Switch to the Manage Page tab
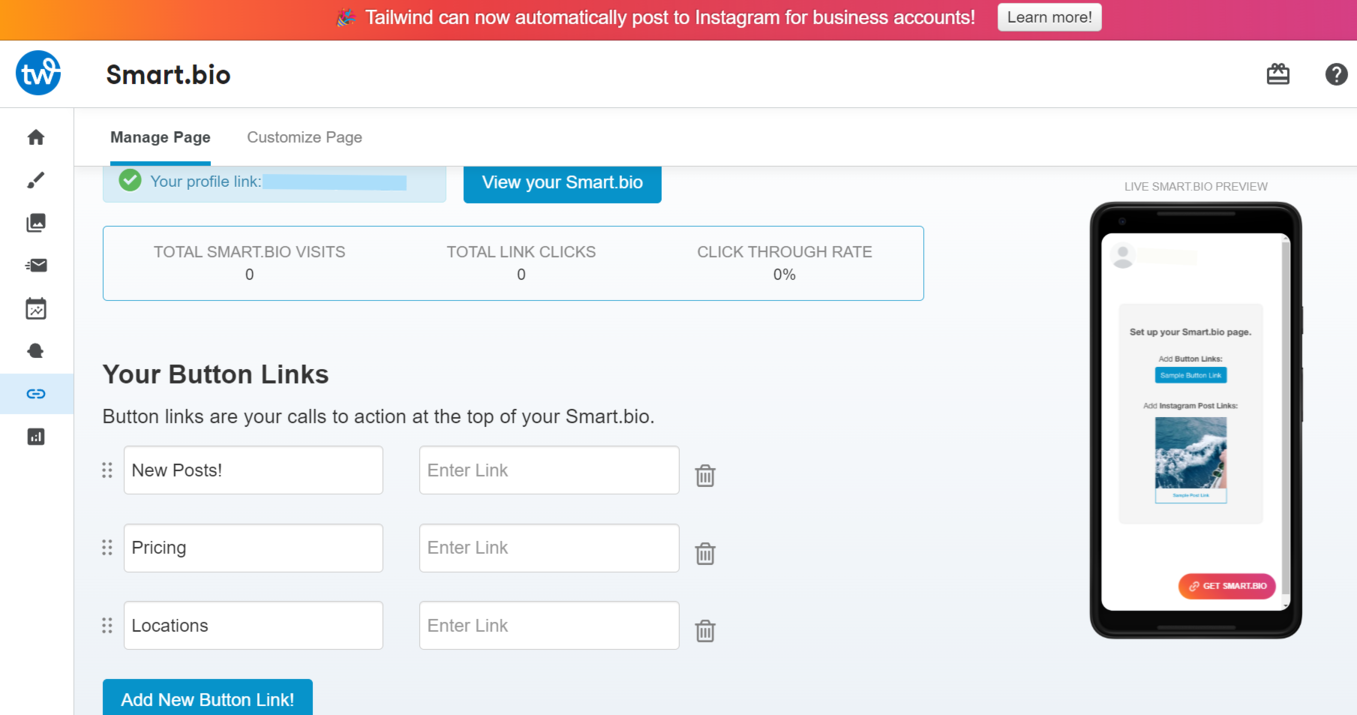1357x715 pixels. pyautogui.click(x=160, y=137)
